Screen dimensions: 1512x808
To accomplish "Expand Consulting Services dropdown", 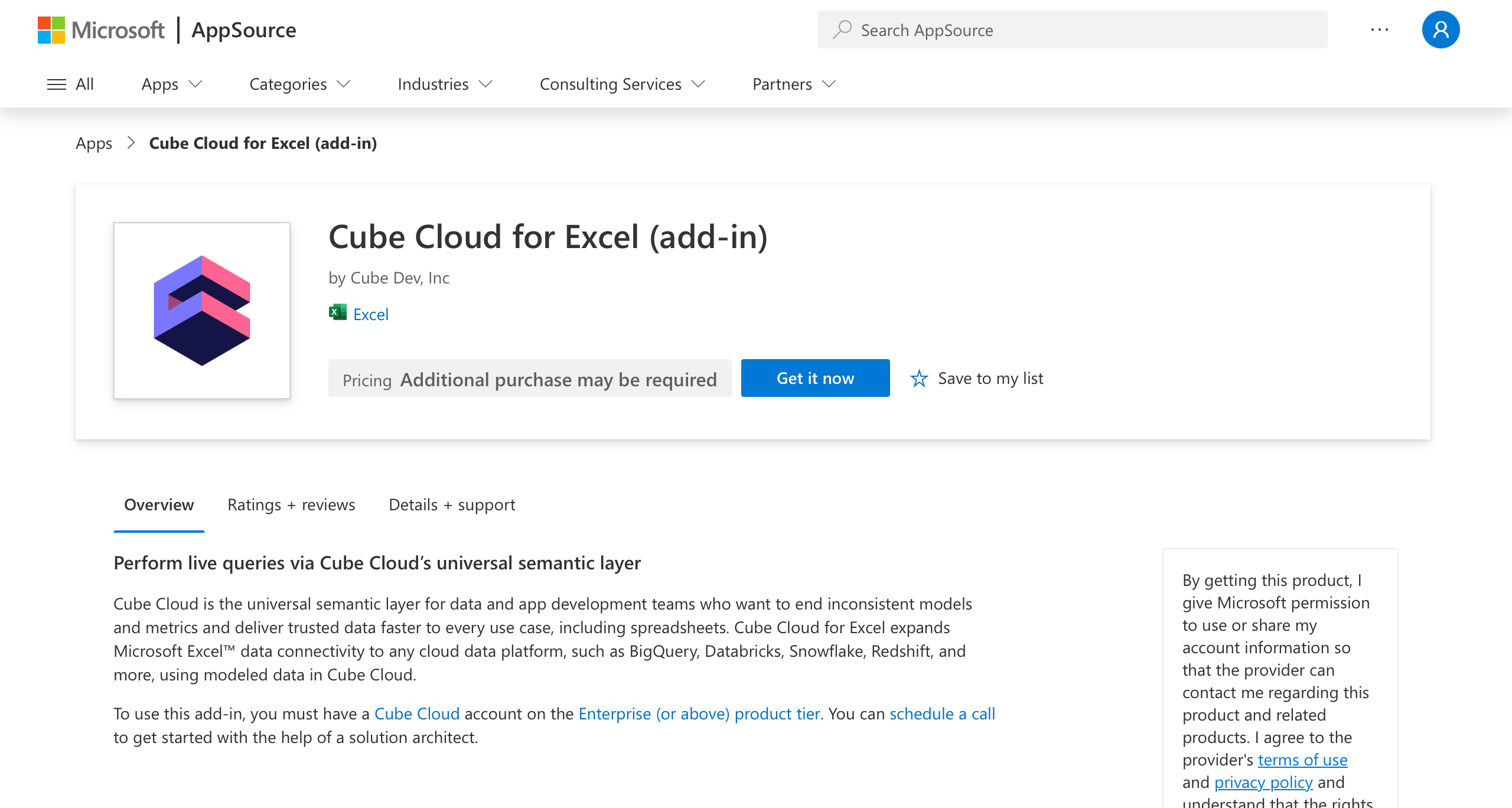I will point(622,84).
